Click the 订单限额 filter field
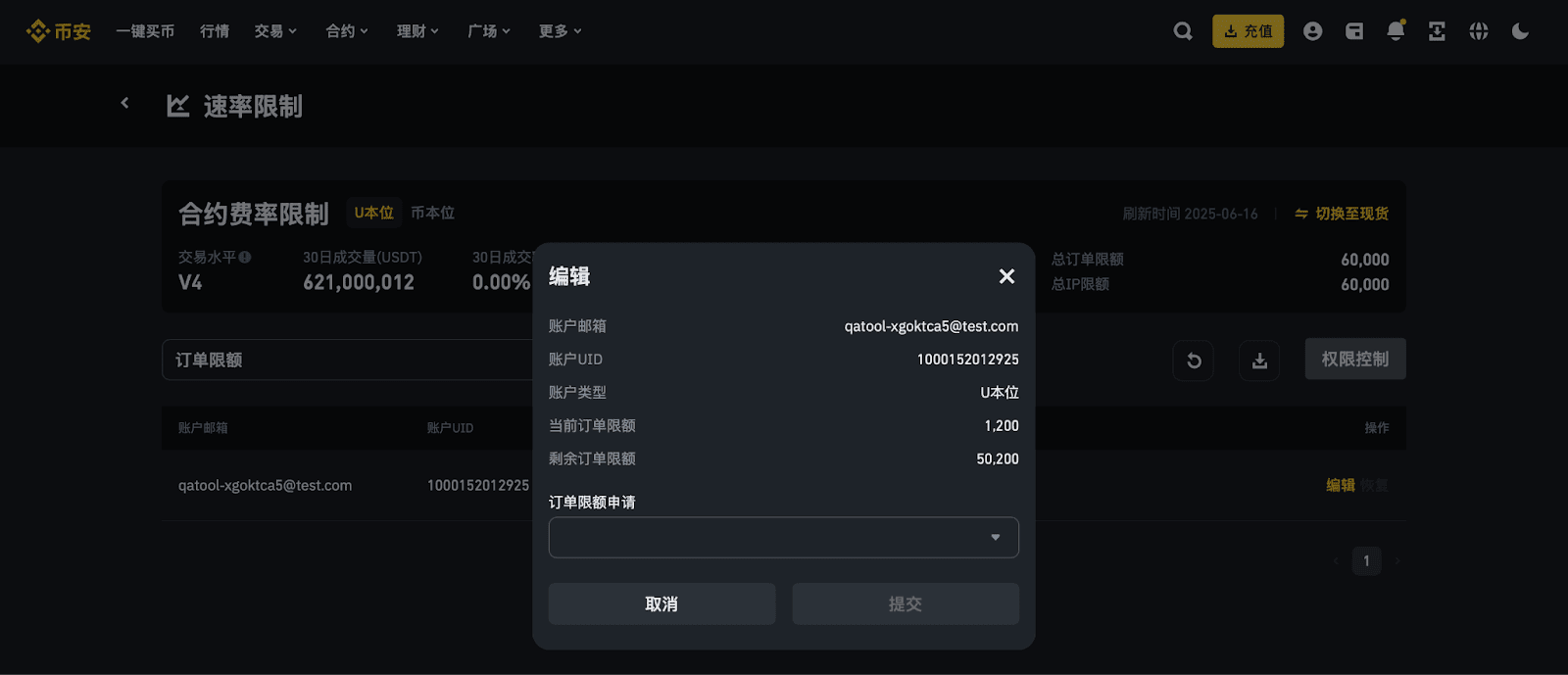 click(x=348, y=360)
